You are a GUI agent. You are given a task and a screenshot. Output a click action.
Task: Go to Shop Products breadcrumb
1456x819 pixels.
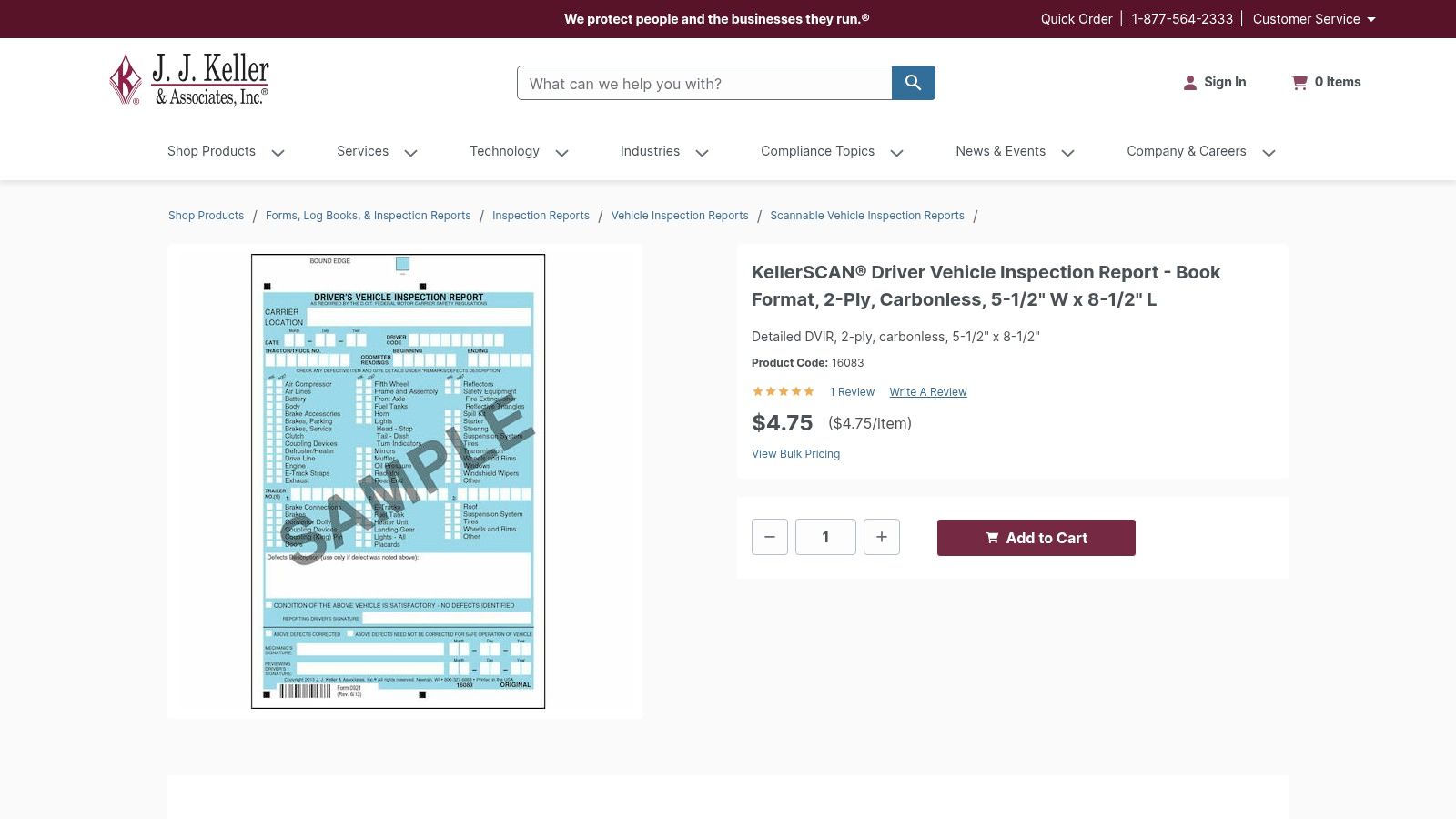pos(206,216)
